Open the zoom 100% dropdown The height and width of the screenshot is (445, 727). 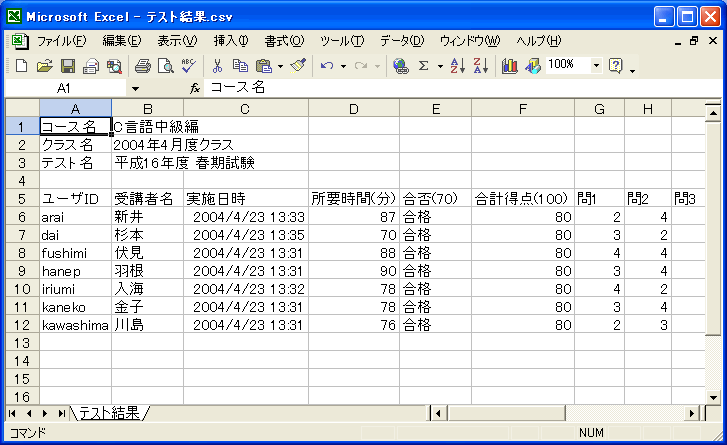[596, 65]
